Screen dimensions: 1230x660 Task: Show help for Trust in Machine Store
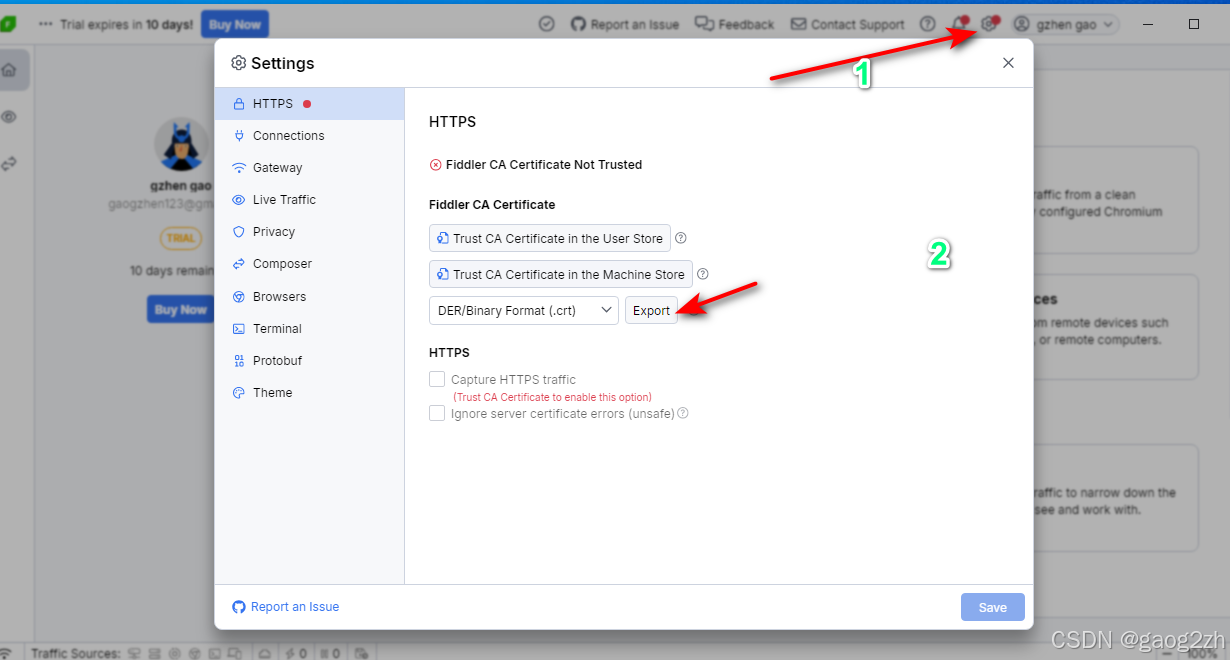tap(703, 274)
